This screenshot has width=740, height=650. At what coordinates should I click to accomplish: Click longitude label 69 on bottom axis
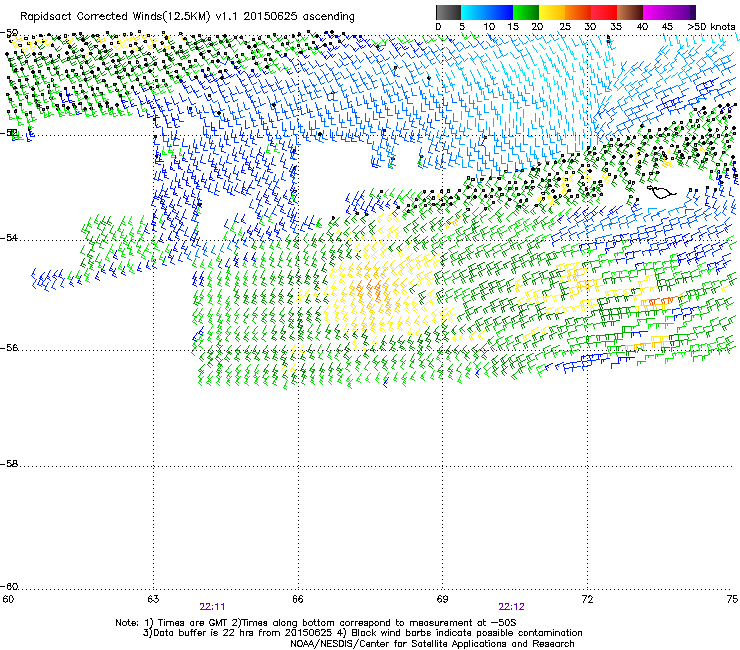(442, 599)
